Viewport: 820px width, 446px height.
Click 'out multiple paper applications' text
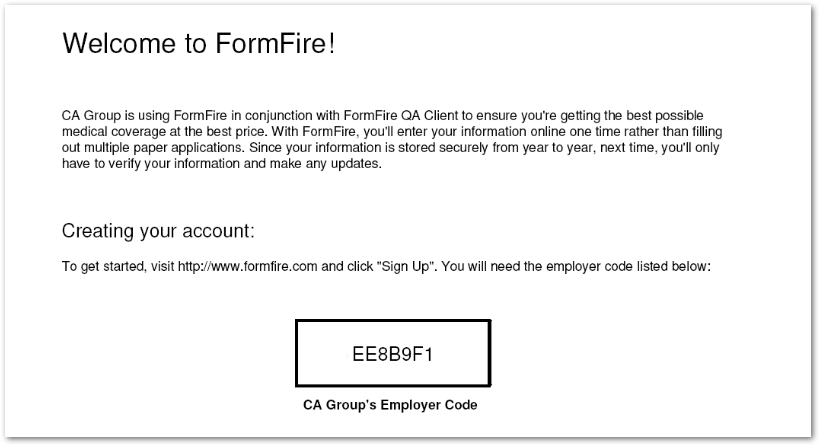[x=152, y=147]
